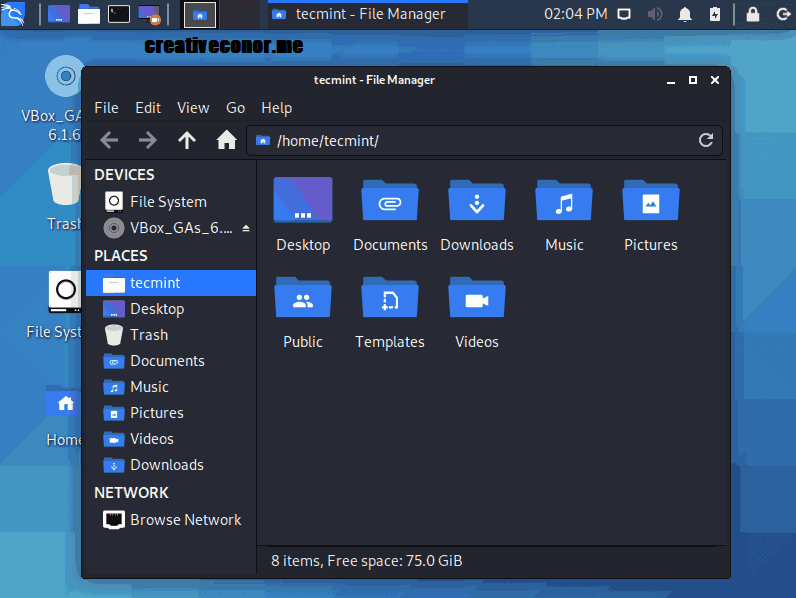Open the Downloads folder icon in main pane
Viewport: 796px width, 598px height.
click(477, 200)
